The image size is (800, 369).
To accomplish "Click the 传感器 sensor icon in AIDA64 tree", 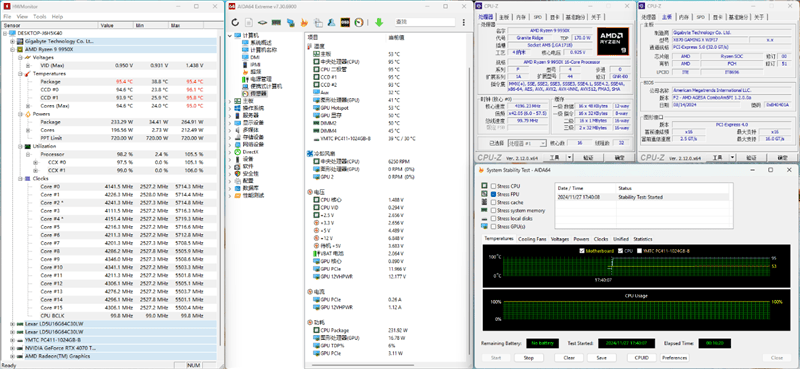I will [245, 94].
